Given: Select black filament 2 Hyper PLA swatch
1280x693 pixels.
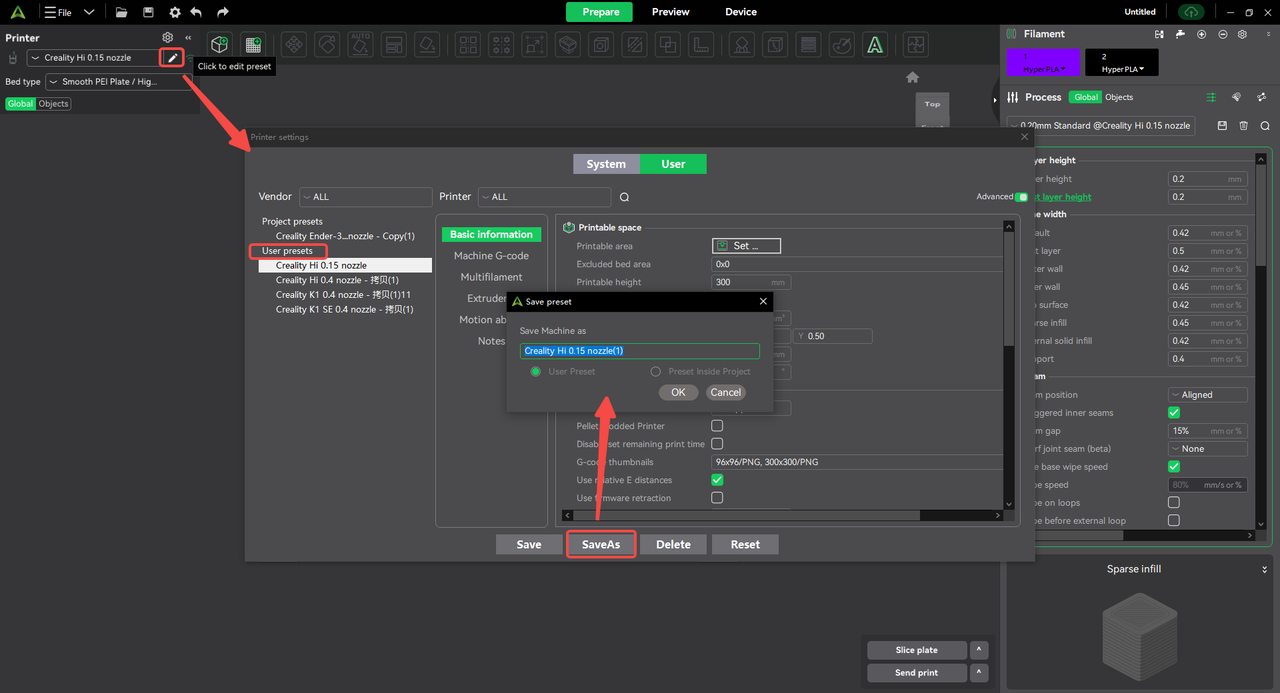Looking at the screenshot, I should pyautogui.click(x=1122, y=62).
